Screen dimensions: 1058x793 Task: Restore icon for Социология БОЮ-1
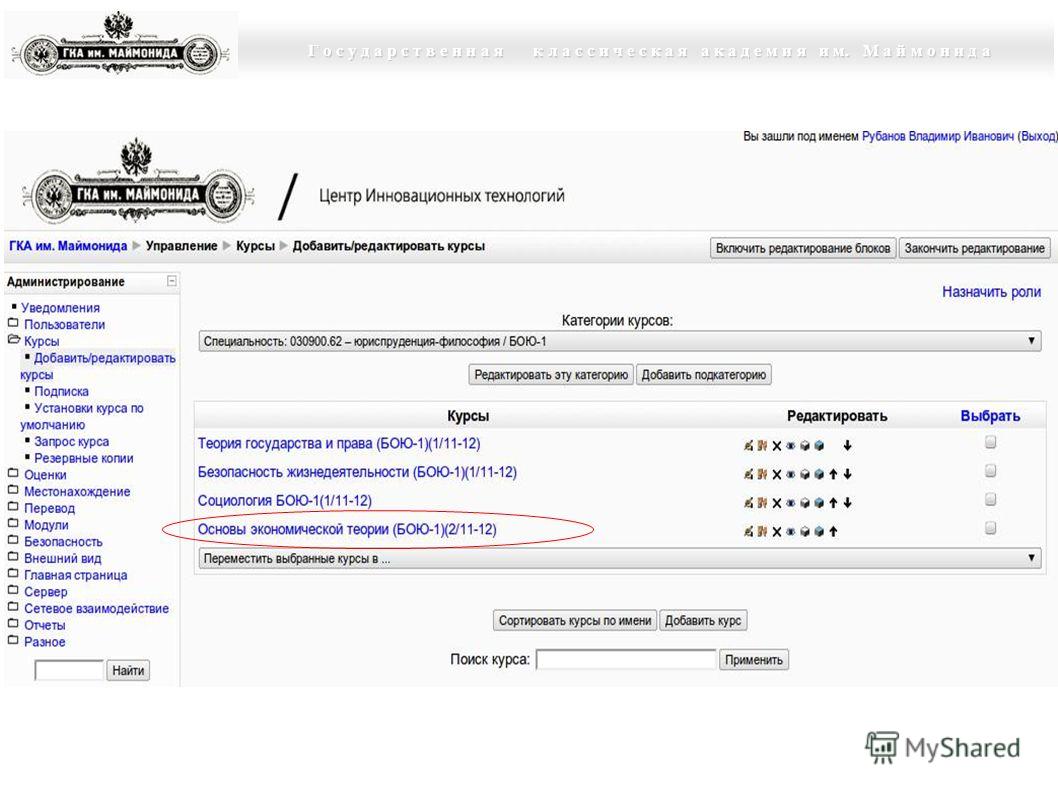click(818, 503)
